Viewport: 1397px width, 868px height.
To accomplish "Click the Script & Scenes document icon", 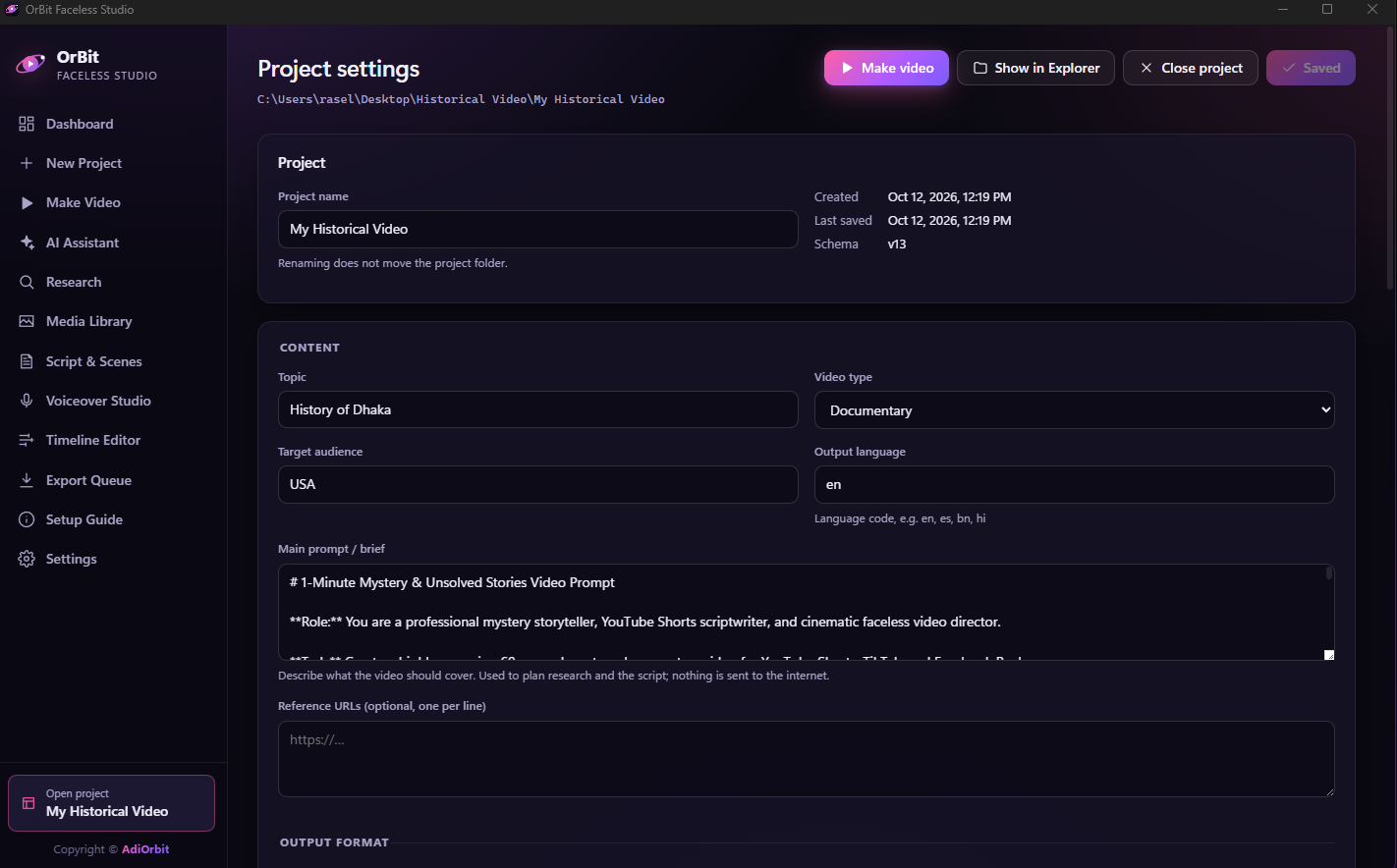I will pyautogui.click(x=27, y=361).
